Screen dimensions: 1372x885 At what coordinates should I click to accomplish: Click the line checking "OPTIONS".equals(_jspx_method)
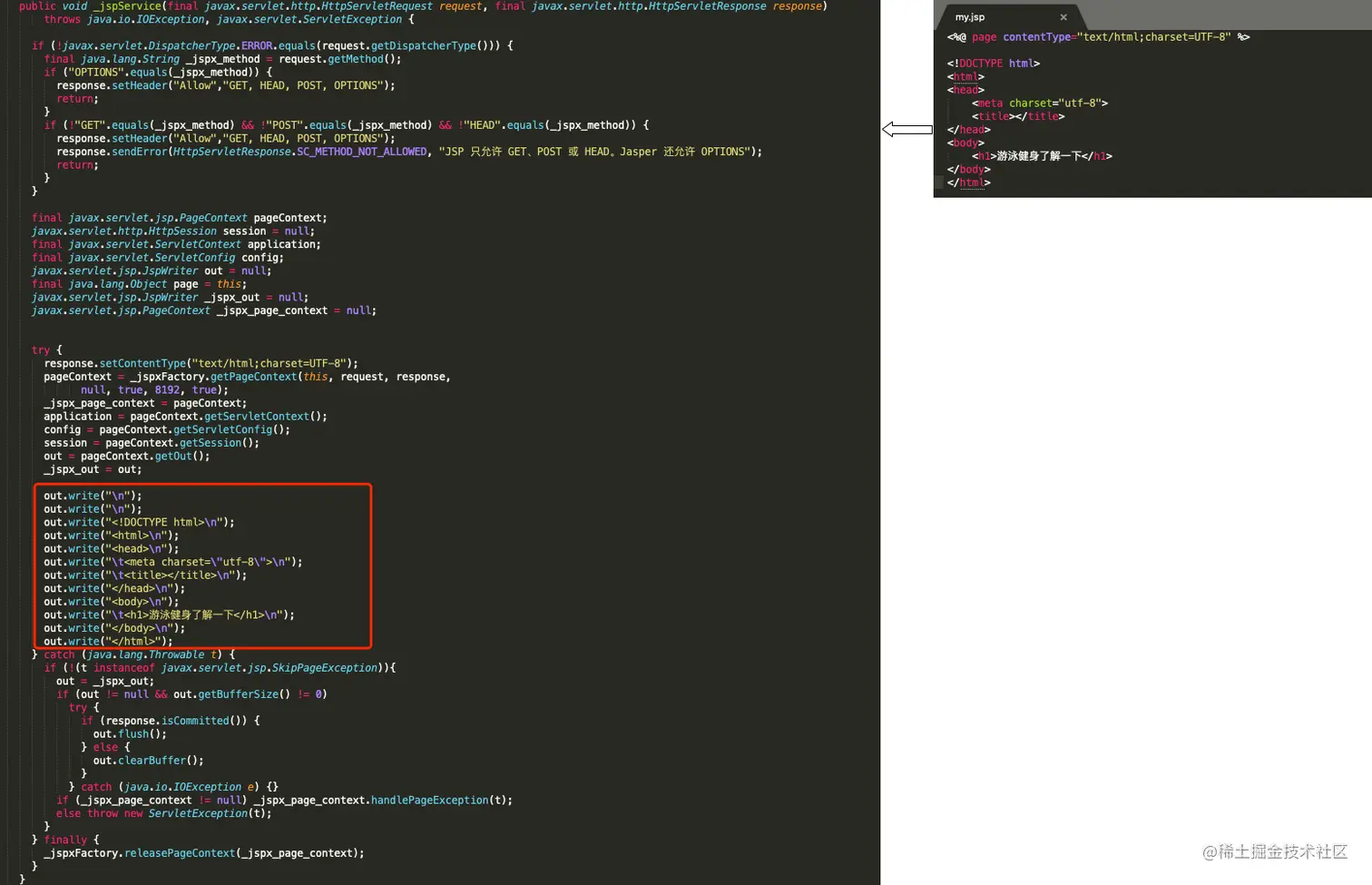pos(158,73)
